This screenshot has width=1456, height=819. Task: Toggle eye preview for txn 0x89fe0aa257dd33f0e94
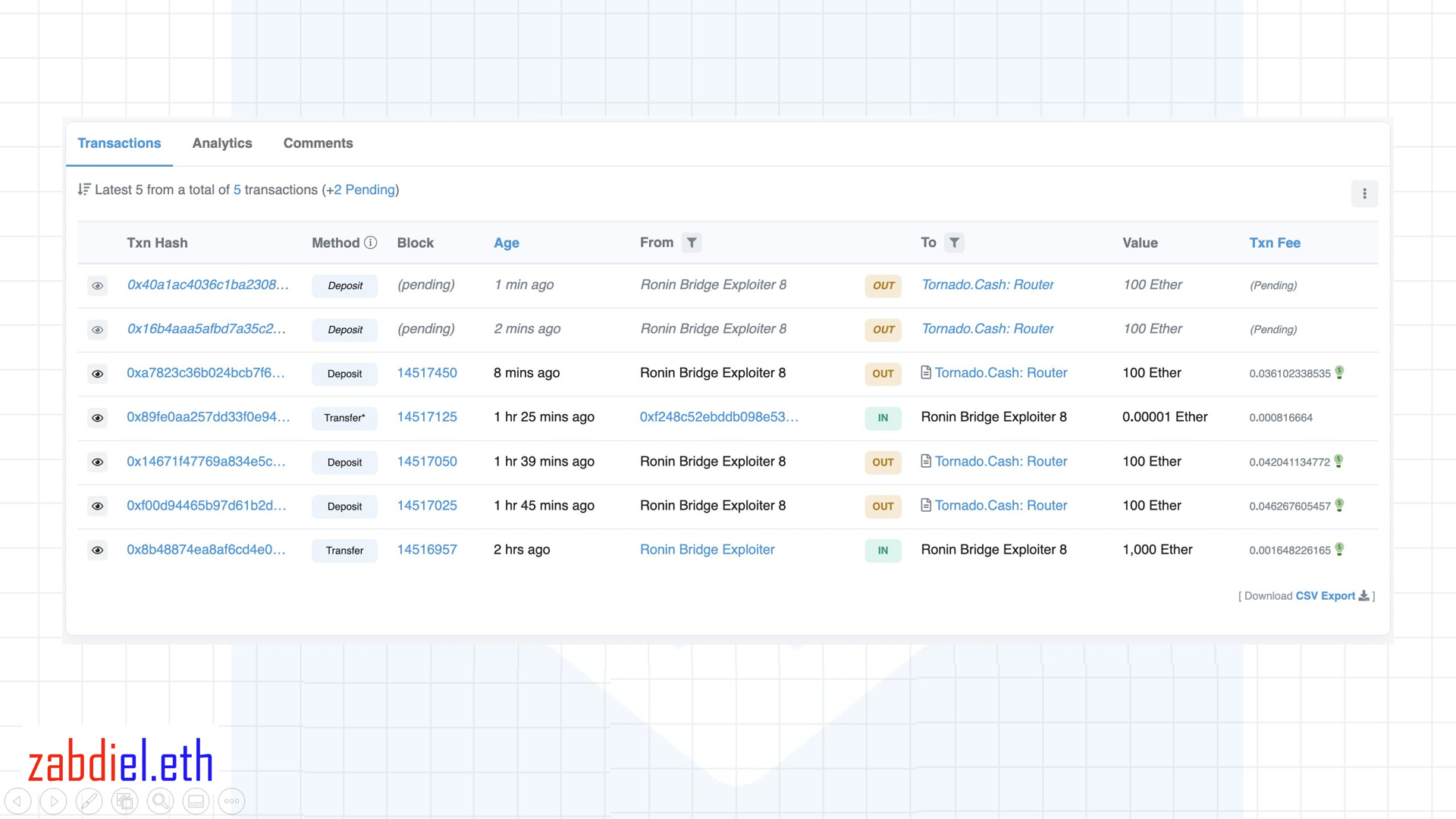tap(97, 418)
